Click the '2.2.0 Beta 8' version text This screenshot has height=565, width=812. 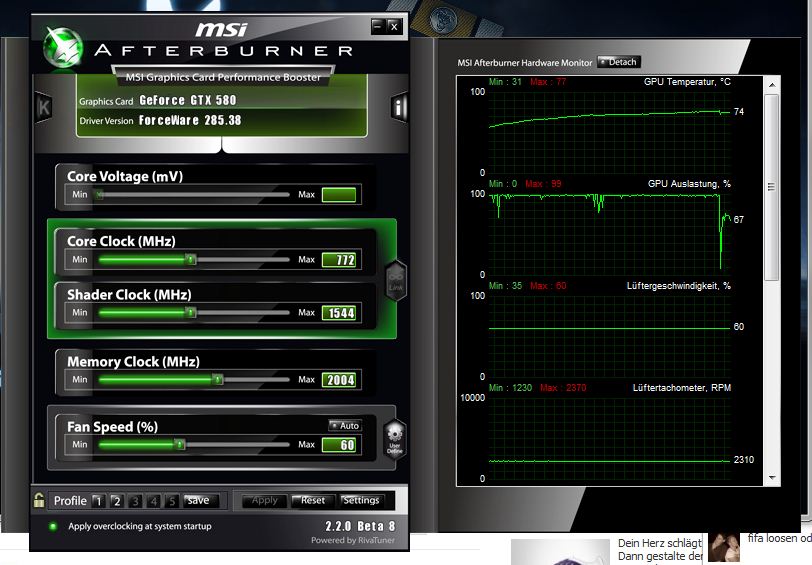tap(360, 526)
